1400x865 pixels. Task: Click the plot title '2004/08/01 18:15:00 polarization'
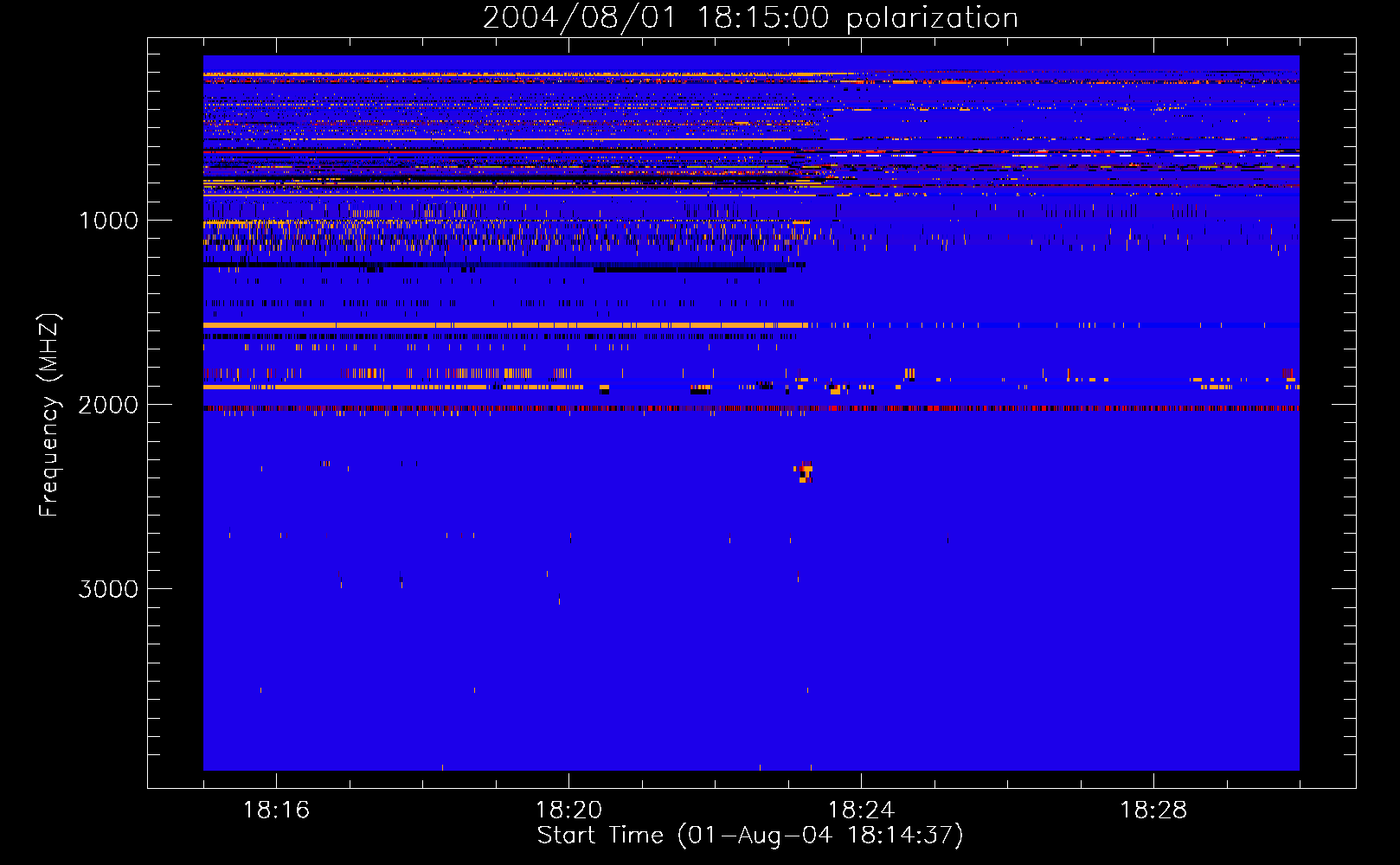(x=750, y=17)
